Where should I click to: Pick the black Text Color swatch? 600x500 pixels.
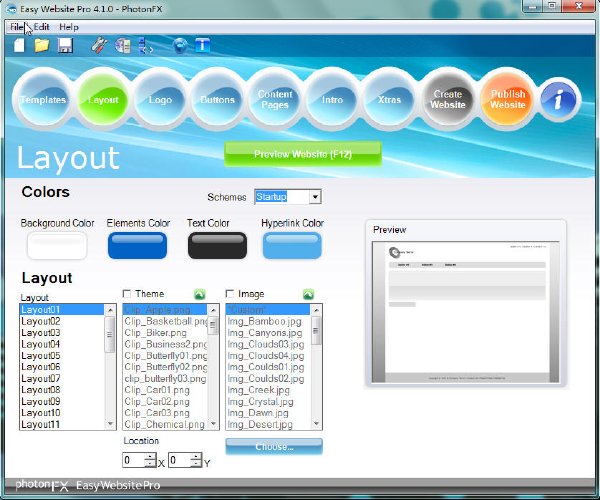(x=217, y=246)
